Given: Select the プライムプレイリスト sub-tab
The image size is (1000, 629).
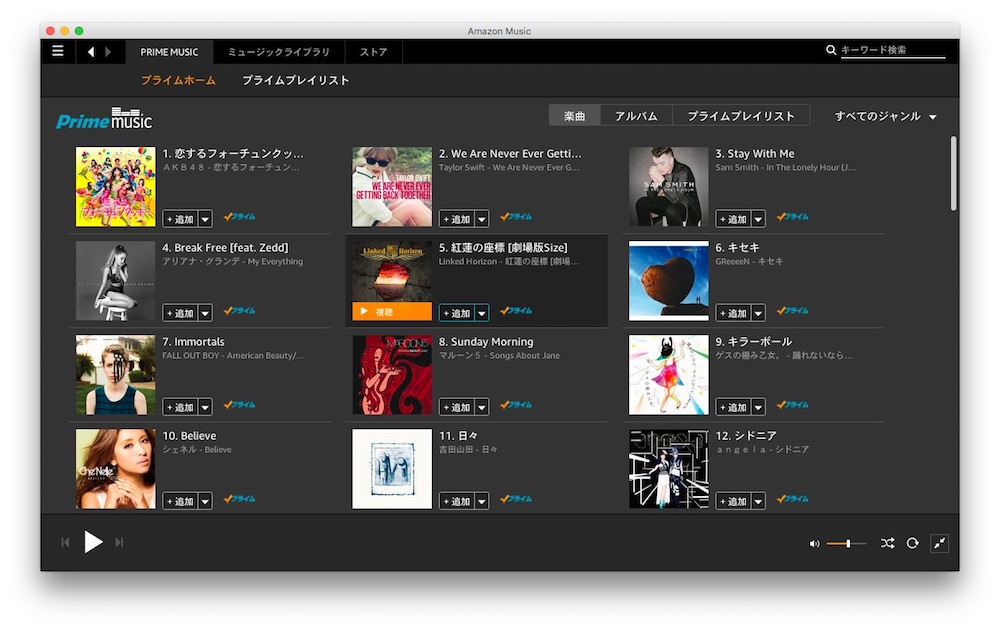Looking at the screenshot, I should (295, 80).
